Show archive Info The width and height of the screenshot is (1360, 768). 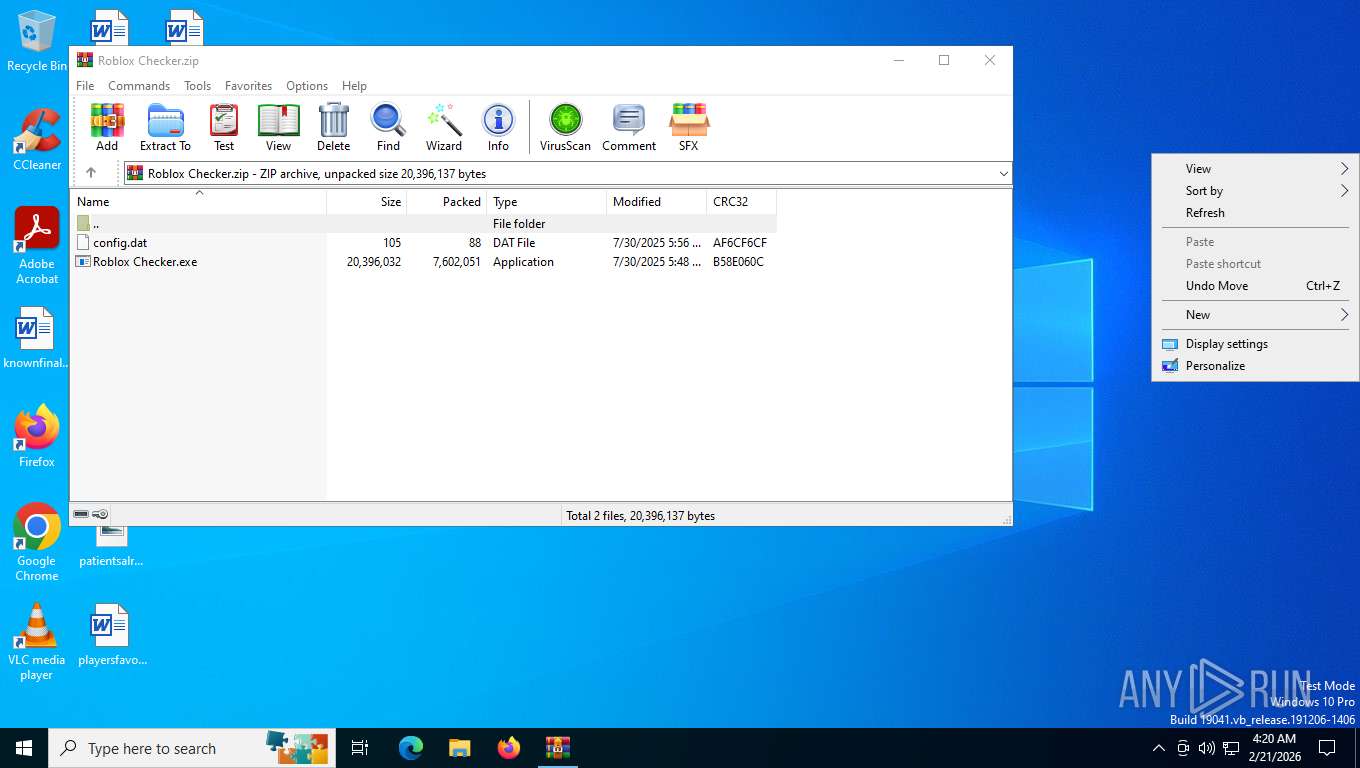[x=498, y=127]
